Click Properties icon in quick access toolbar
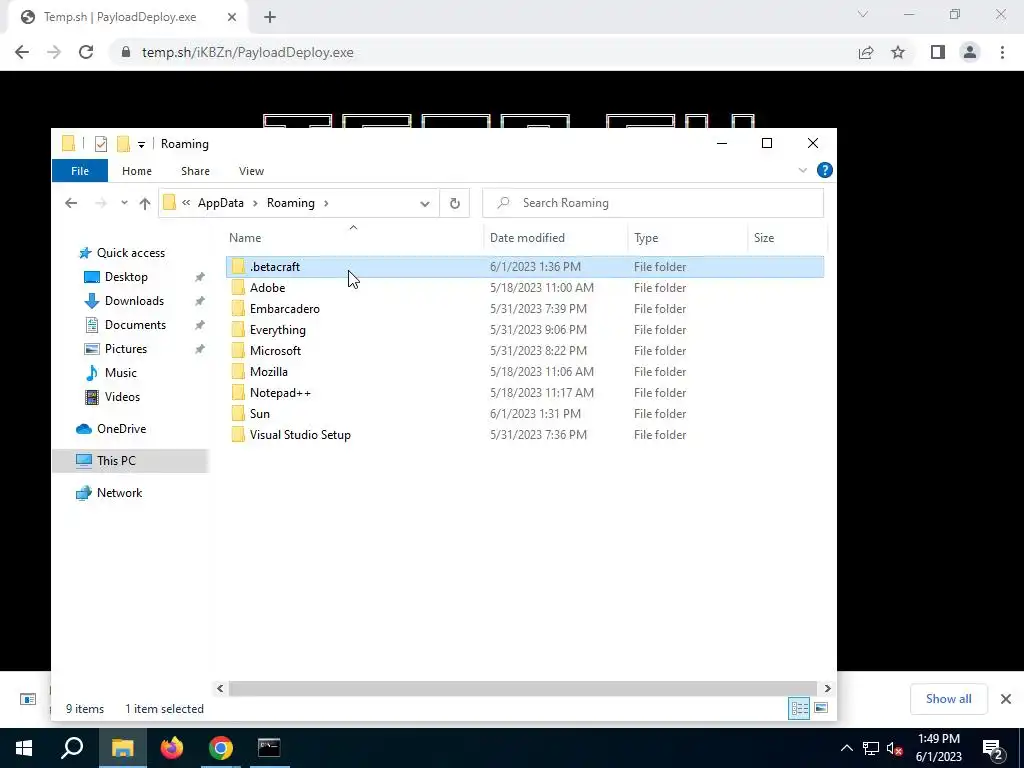Screen dimensions: 1024x768 coord(101,144)
